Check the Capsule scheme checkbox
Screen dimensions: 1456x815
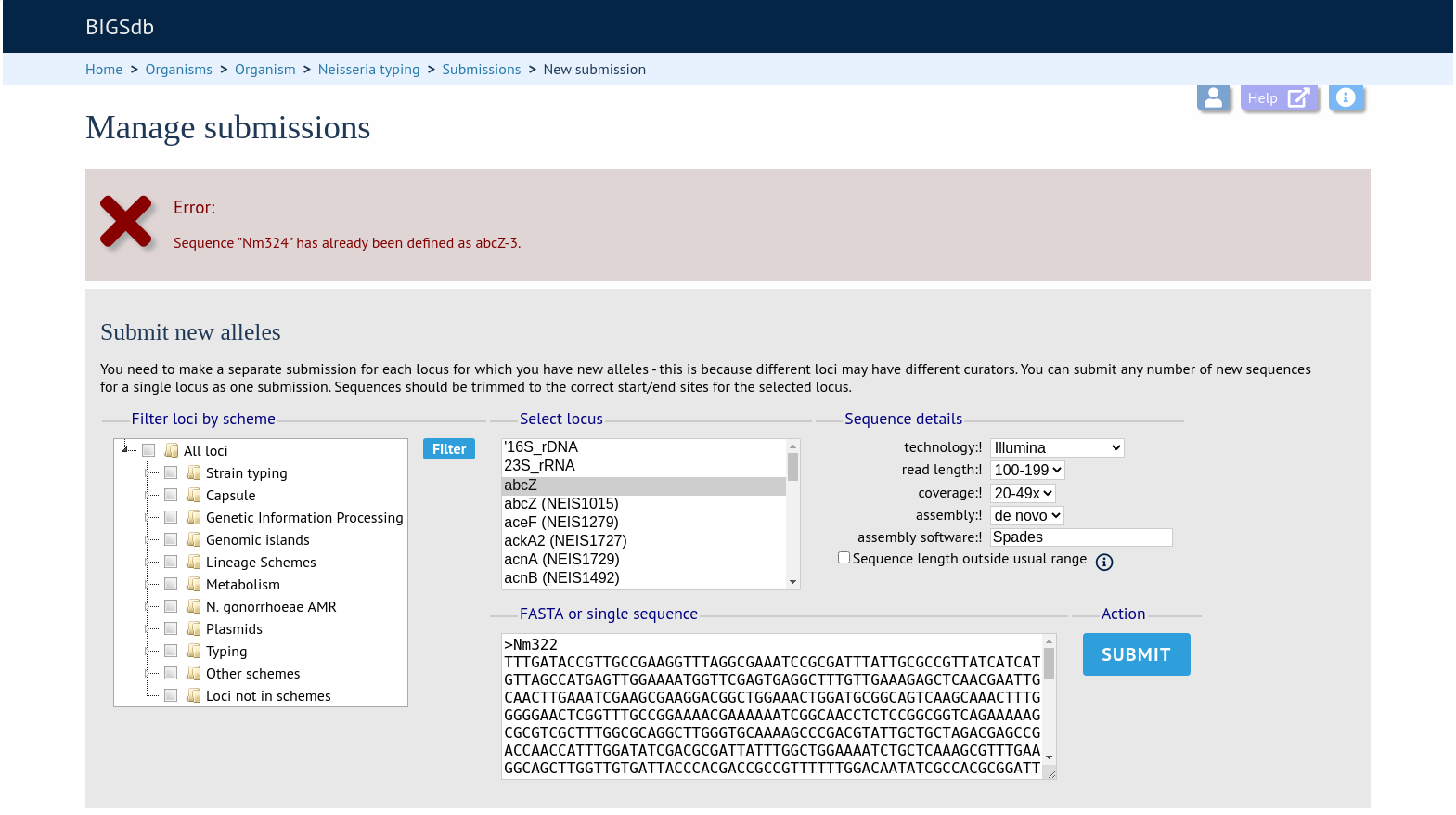[x=171, y=495]
